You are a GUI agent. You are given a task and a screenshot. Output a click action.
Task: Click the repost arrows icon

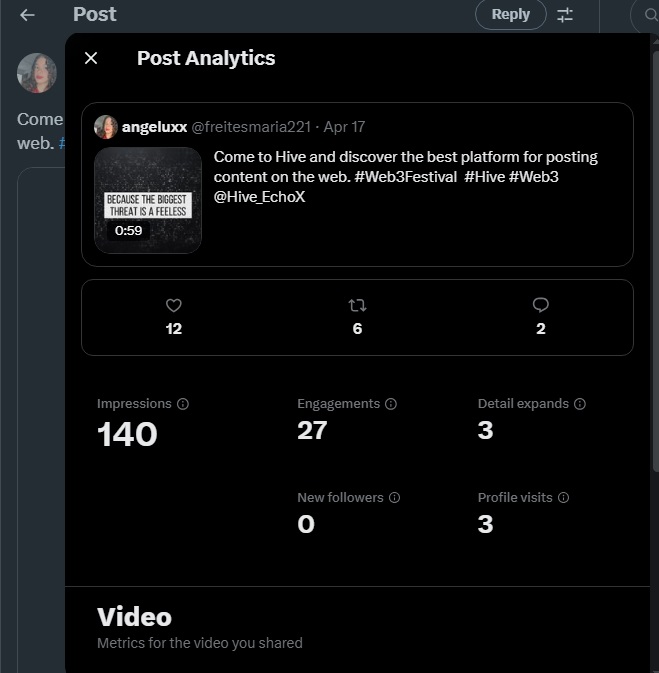tap(357, 305)
